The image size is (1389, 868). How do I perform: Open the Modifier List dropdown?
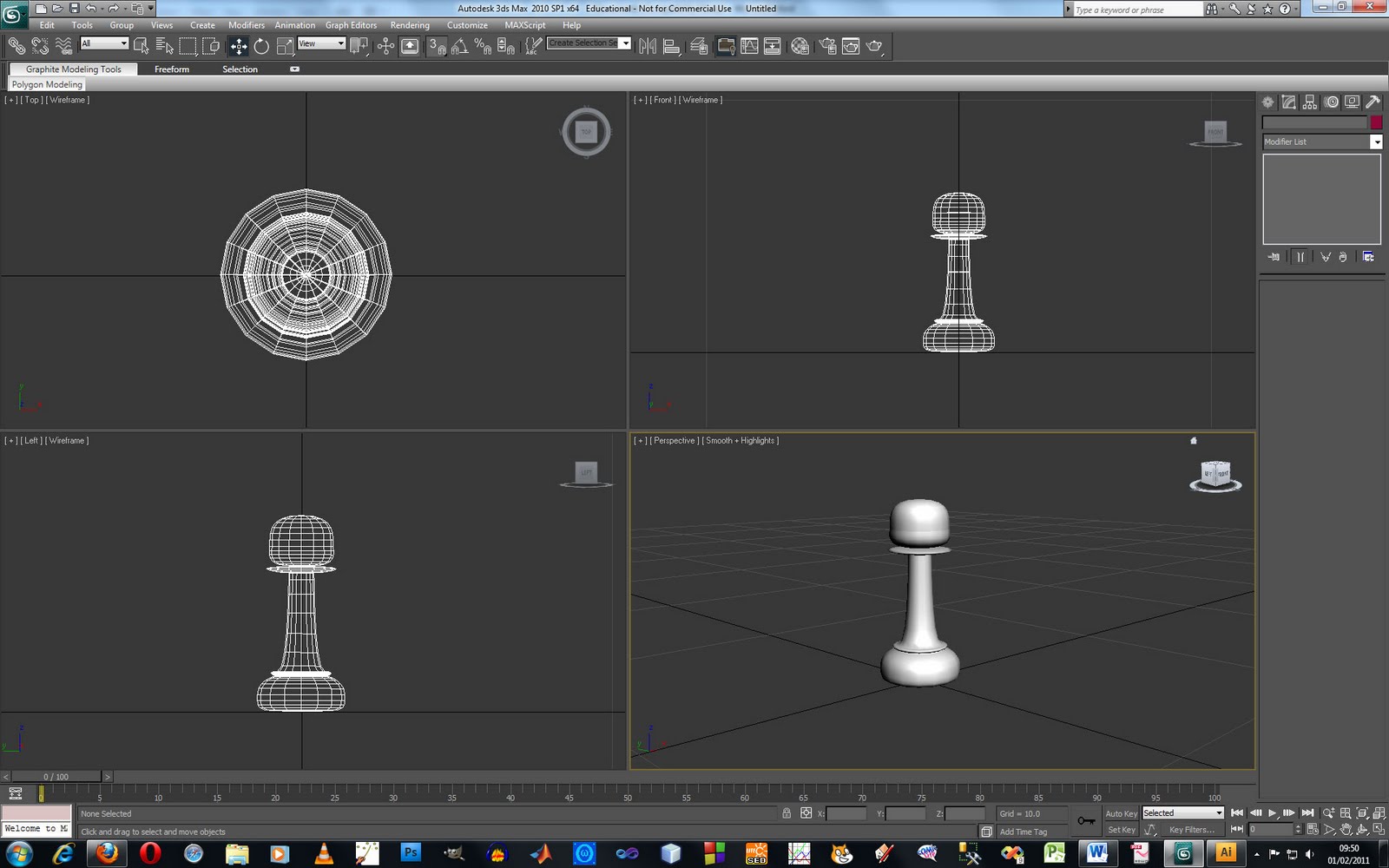point(1377,141)
